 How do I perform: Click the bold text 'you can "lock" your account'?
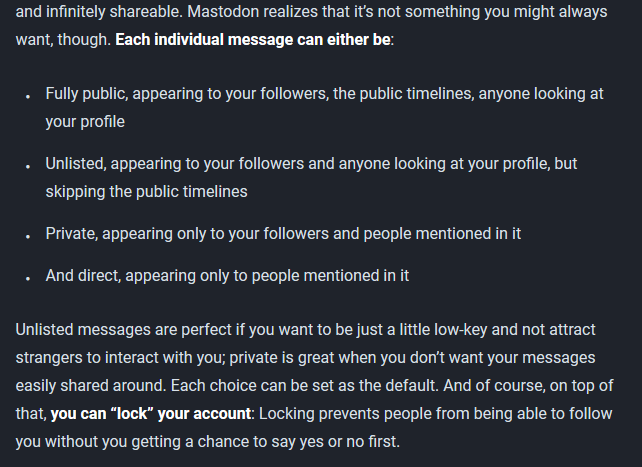151,413
